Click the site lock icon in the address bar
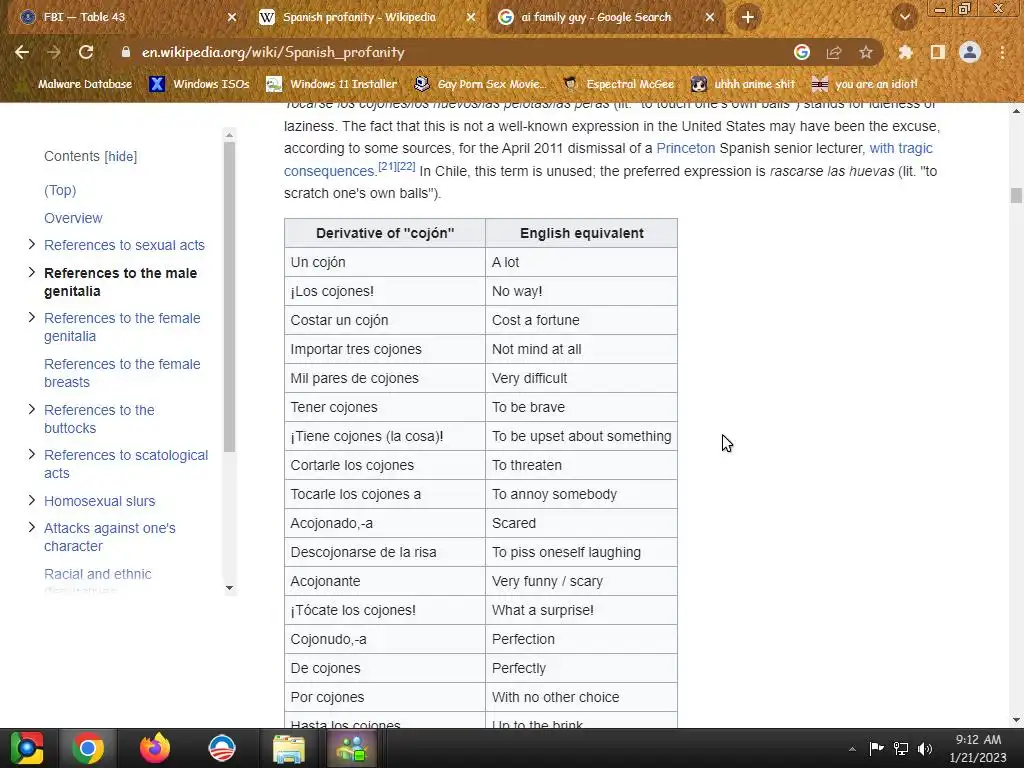 (x=125, y=52)
